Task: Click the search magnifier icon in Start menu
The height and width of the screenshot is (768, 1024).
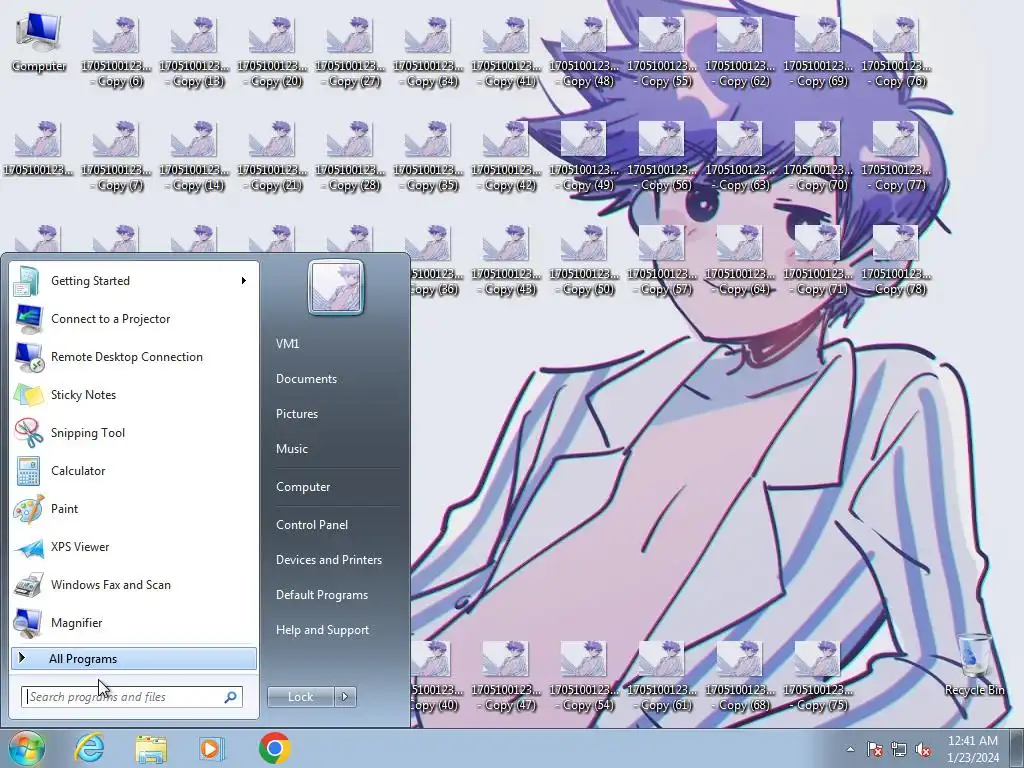Action: click(231, 697)
